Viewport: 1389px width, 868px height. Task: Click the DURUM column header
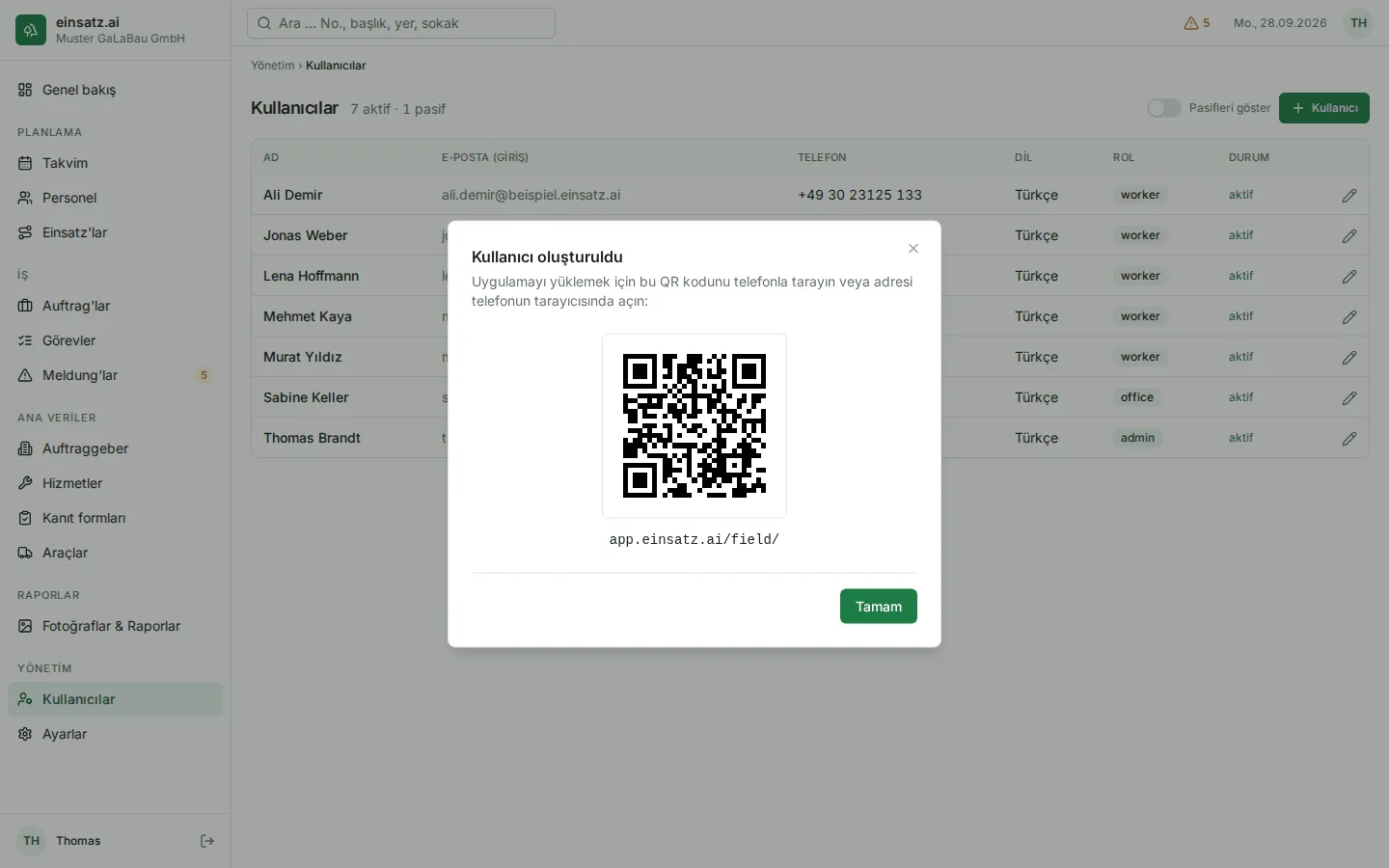point(1249,157)
